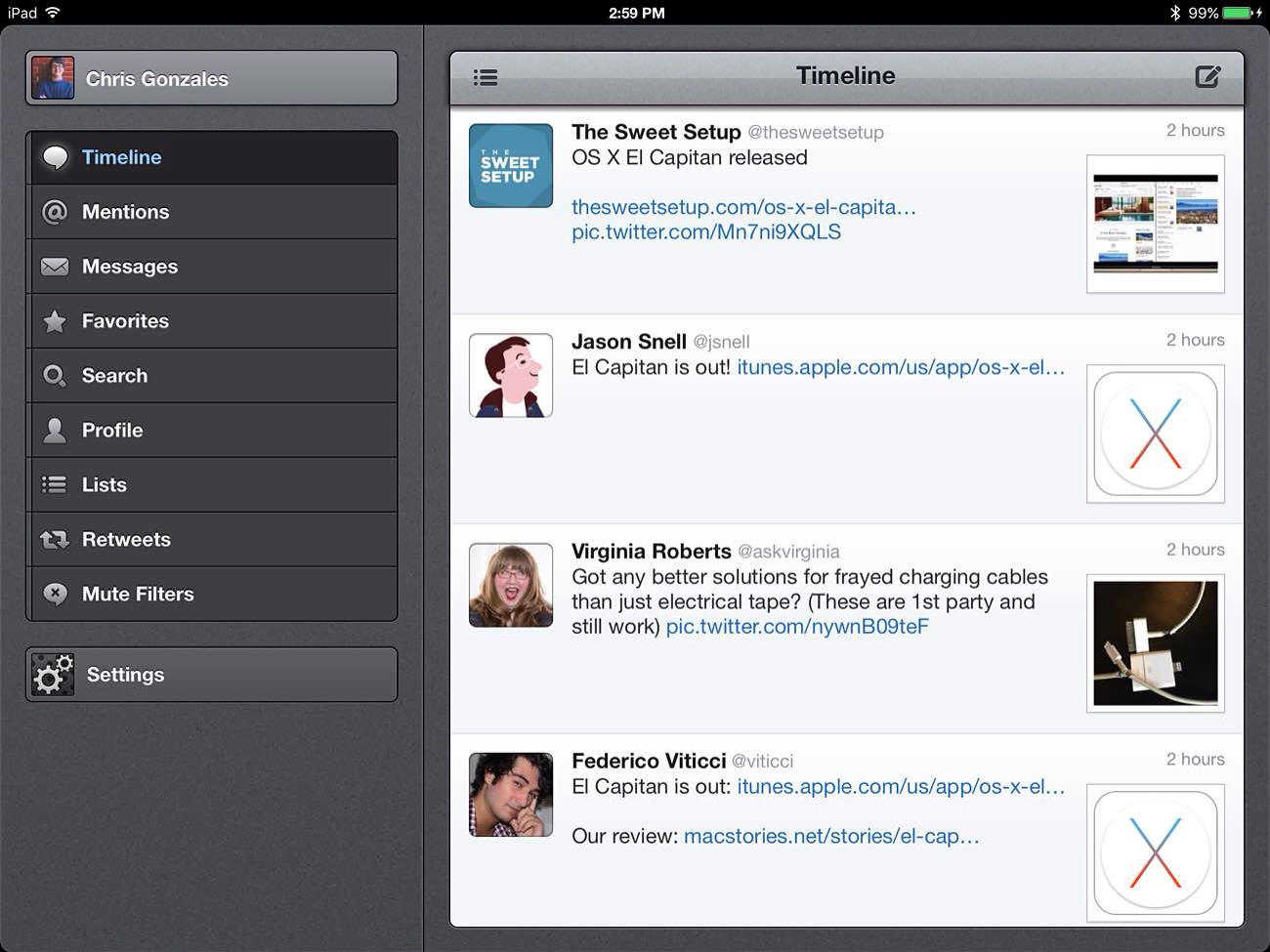The width and height of the screenshot is (1270, 952).
Task: Tap the @askvirginia handle
Action: pos(788,553)
